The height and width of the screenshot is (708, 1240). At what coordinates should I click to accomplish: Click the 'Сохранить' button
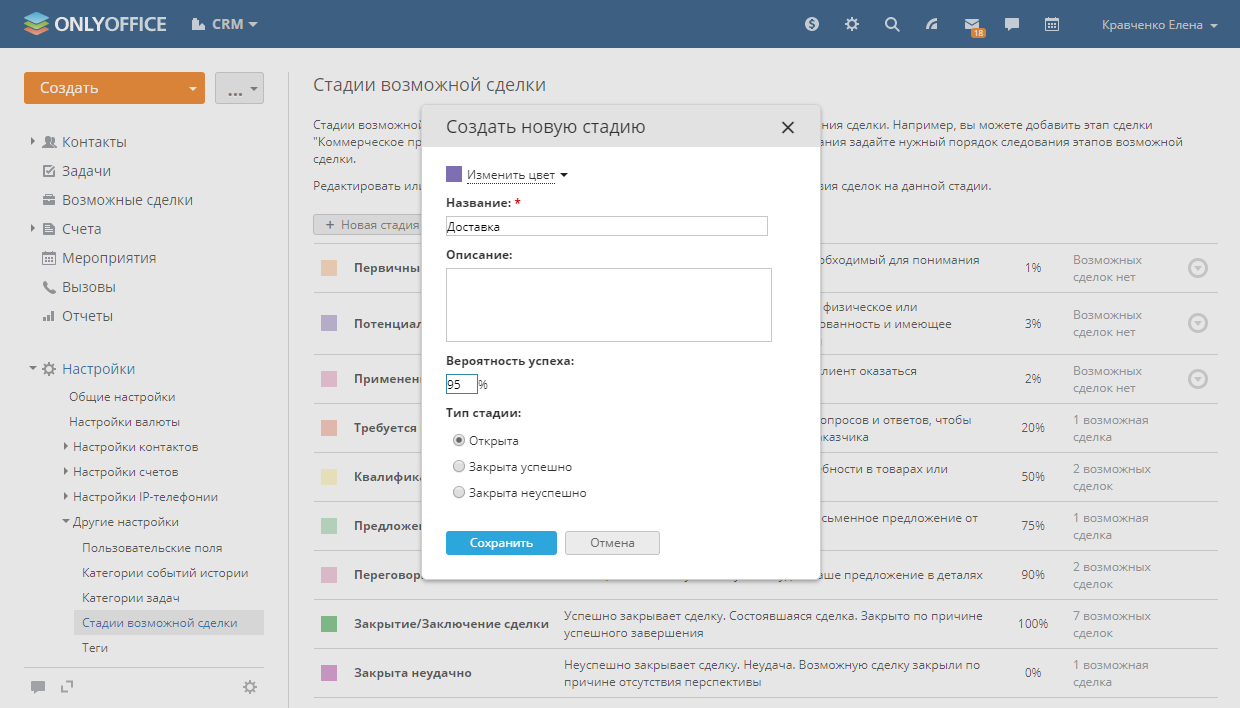pyautogui.click(x=501, y=543)
